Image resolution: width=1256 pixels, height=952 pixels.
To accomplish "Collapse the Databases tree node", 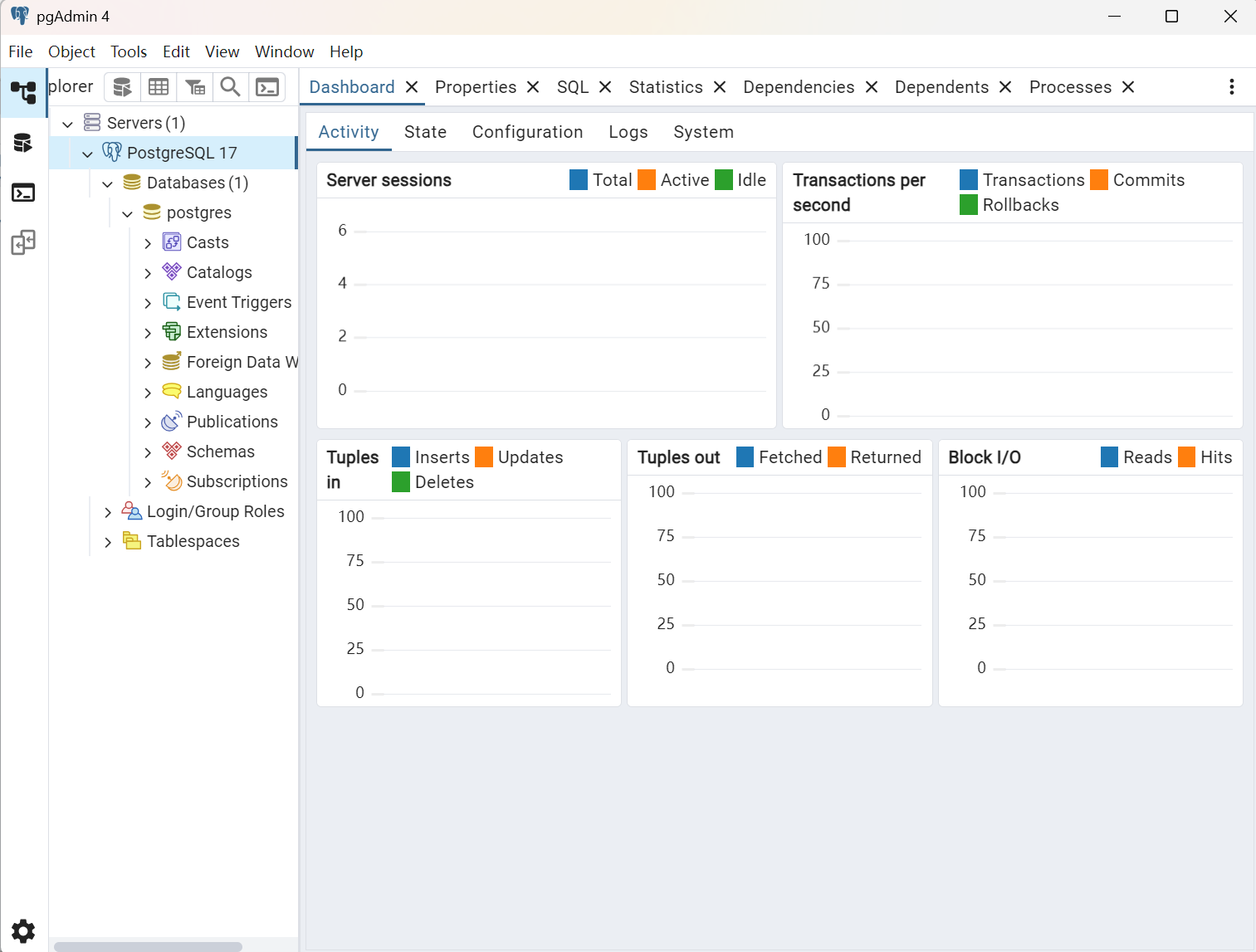I will 107,184.
